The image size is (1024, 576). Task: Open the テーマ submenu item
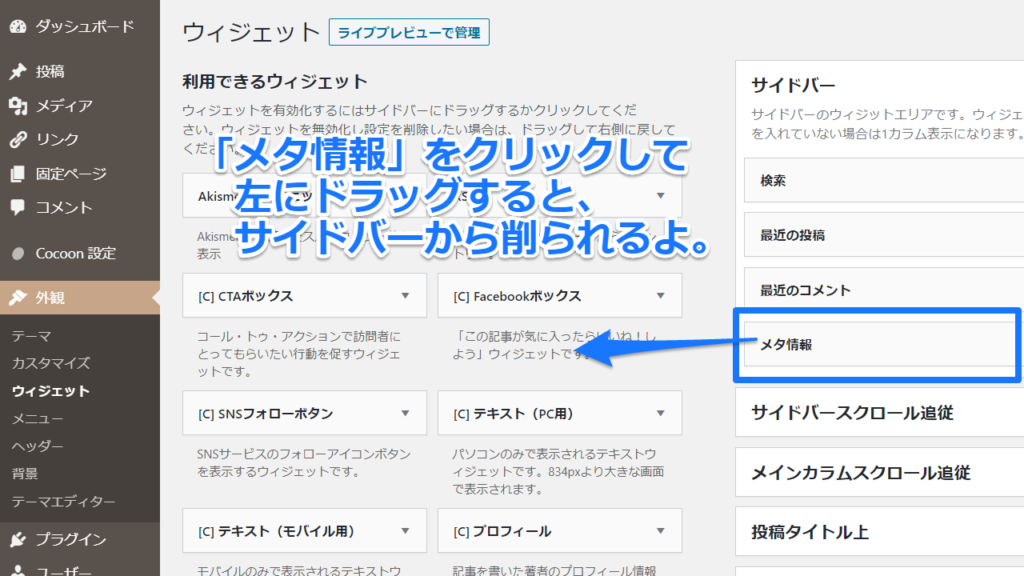tap(31, 336)
